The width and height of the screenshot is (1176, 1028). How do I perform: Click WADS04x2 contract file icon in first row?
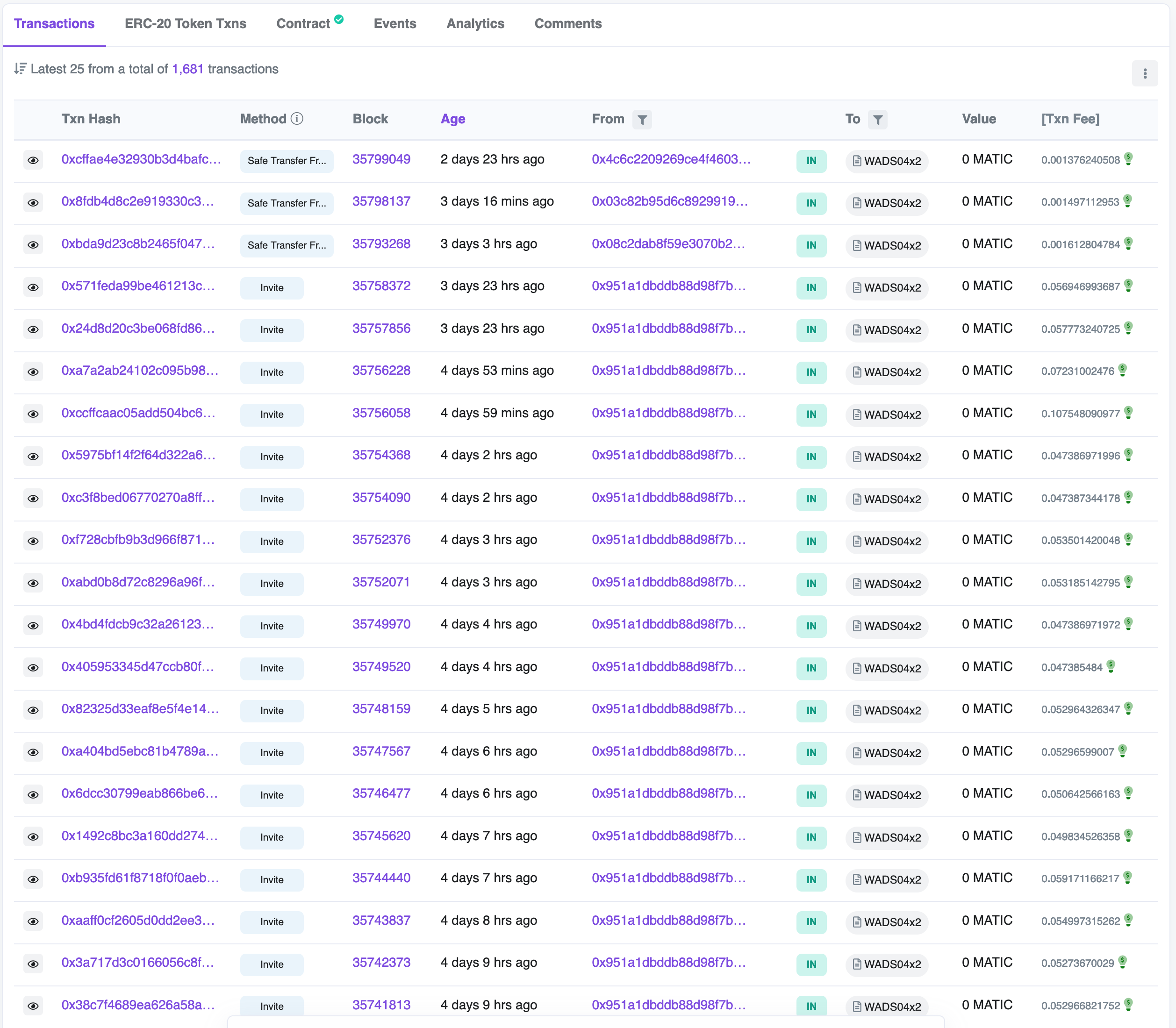click(856, 161)
